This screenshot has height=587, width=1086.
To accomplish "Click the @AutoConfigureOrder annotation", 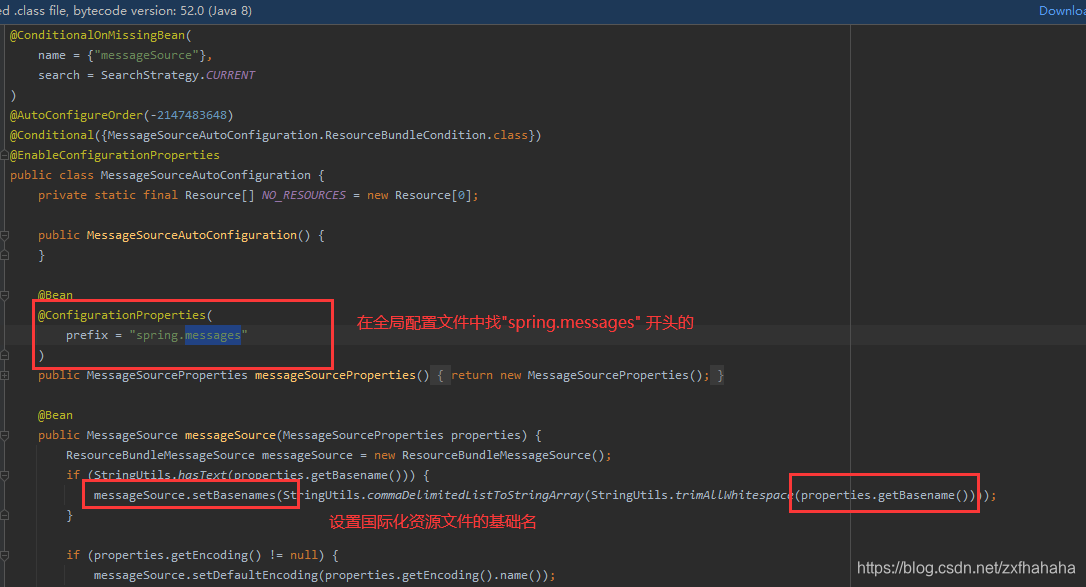I will click(76, 115).
